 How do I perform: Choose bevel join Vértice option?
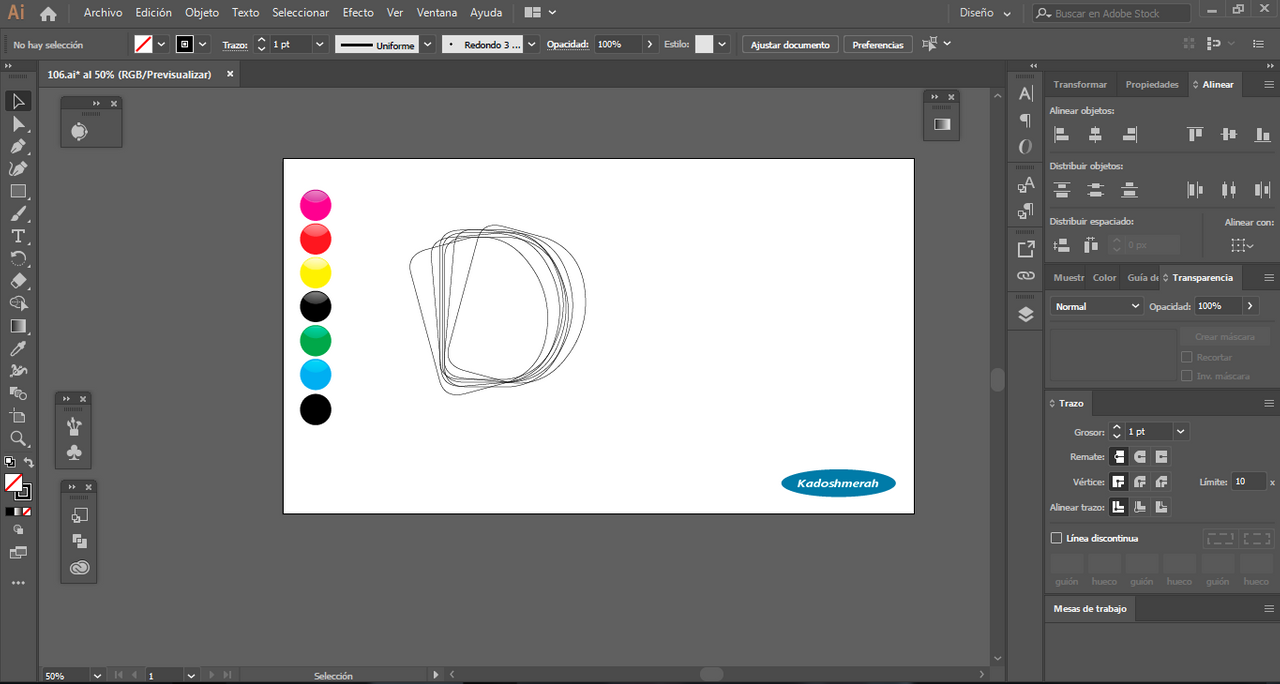[x=1161, y=481]
